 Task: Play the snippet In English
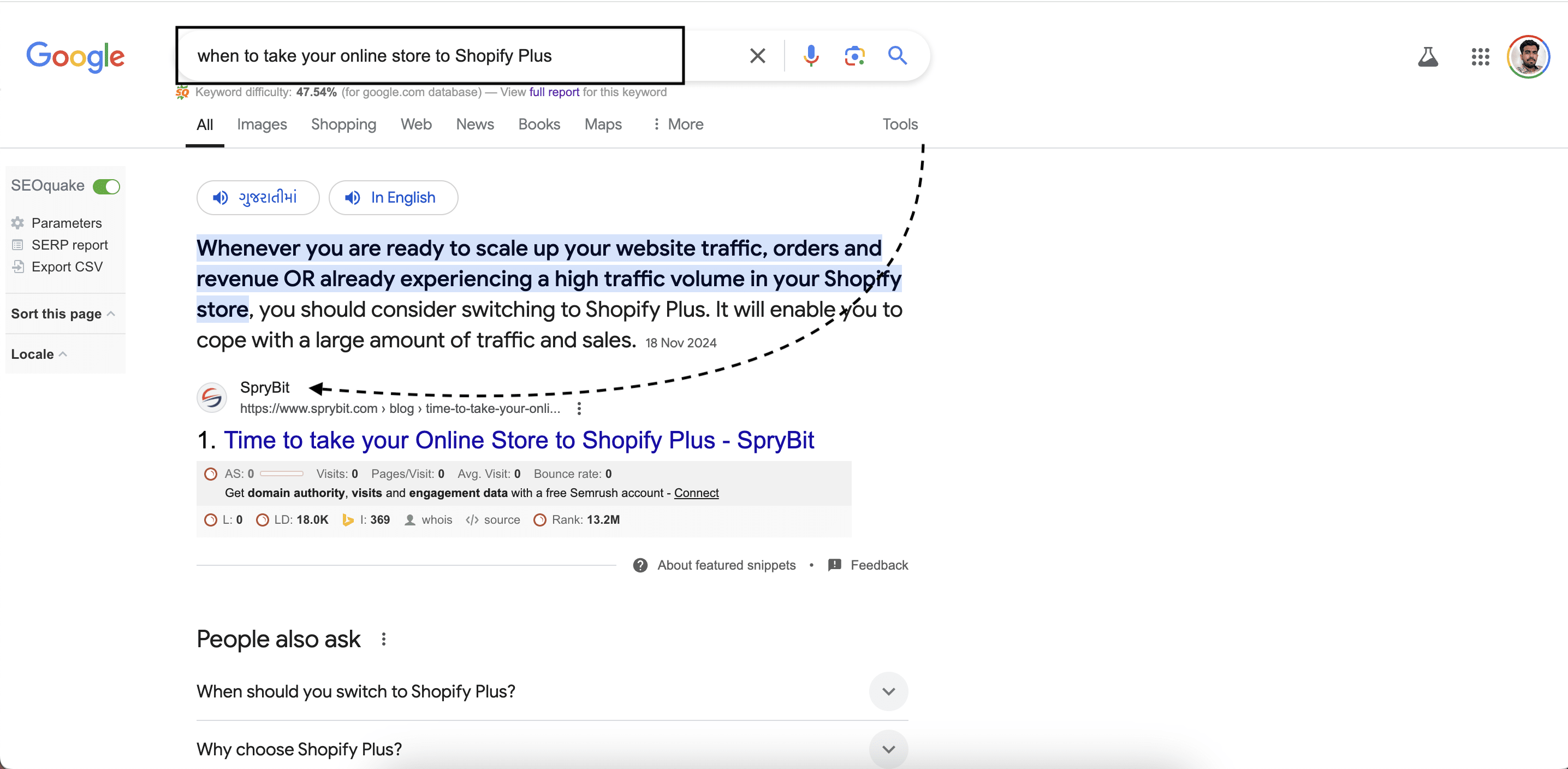tap(393, 198)
